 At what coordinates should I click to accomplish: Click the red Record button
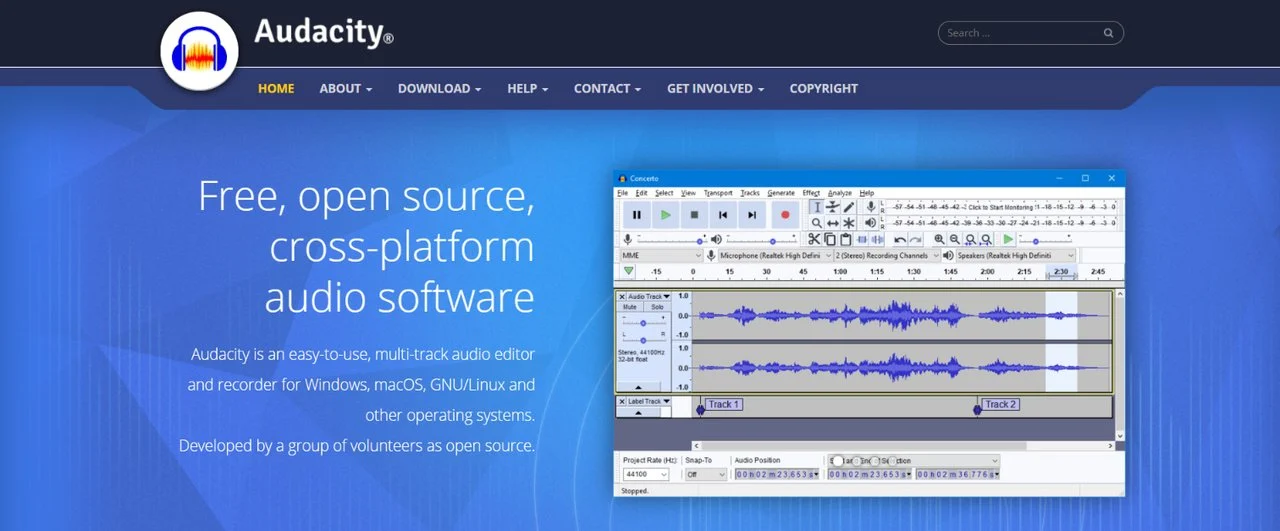[x=785, y=215]
